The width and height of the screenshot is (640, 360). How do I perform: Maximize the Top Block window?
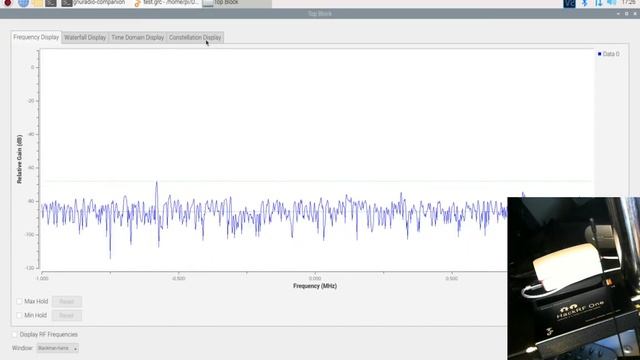627,14
